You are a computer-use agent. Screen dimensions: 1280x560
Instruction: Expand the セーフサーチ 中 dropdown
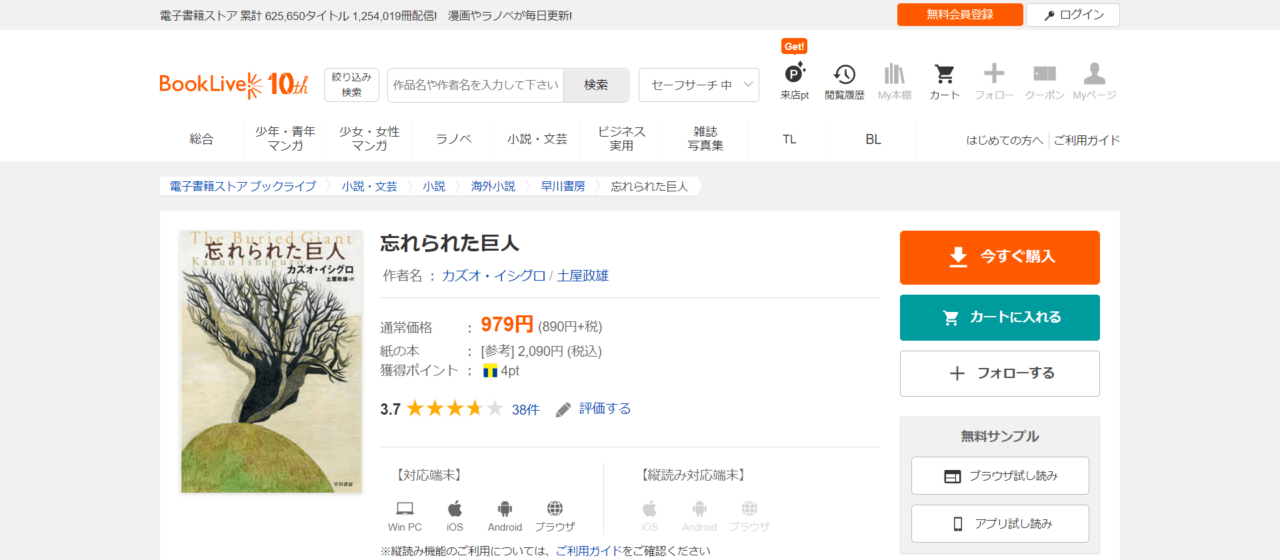699,85
